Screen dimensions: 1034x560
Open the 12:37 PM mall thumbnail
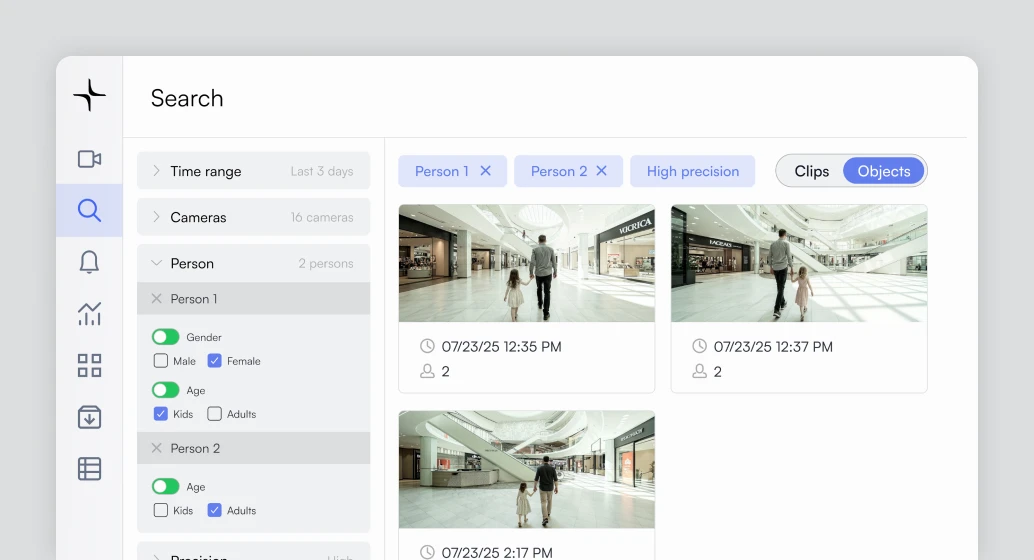click(x=799, y=263)
